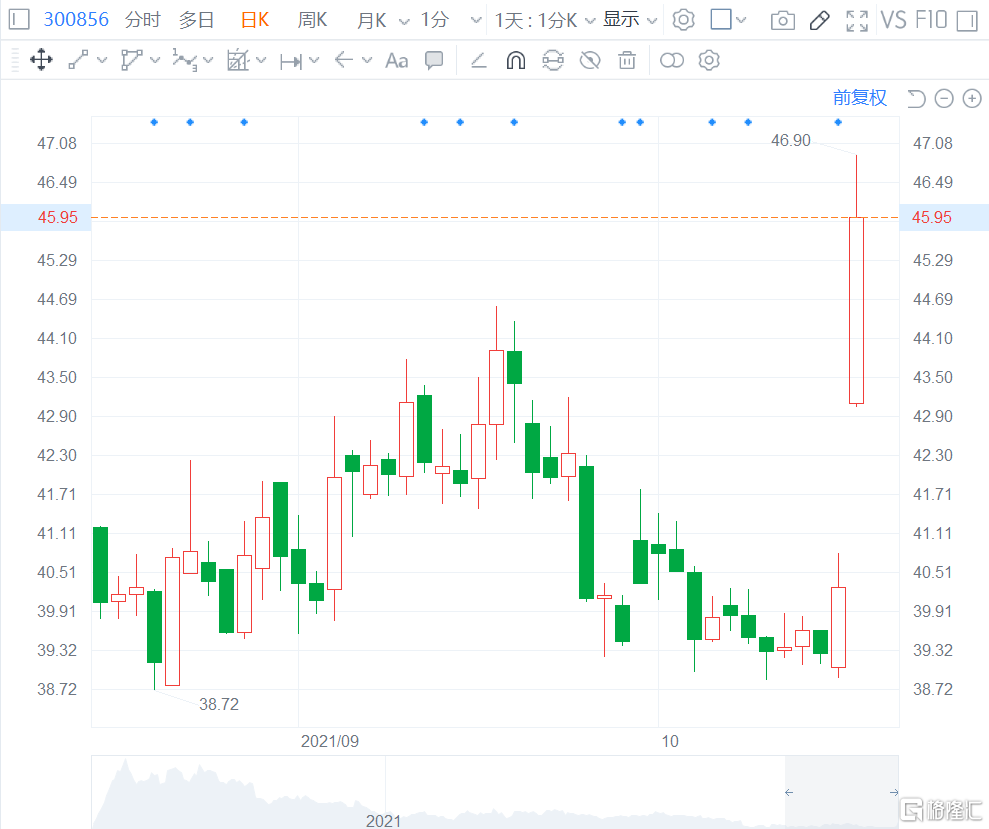Select the angle line tool
Screen dimensions: 989x829
click(479, 61)
